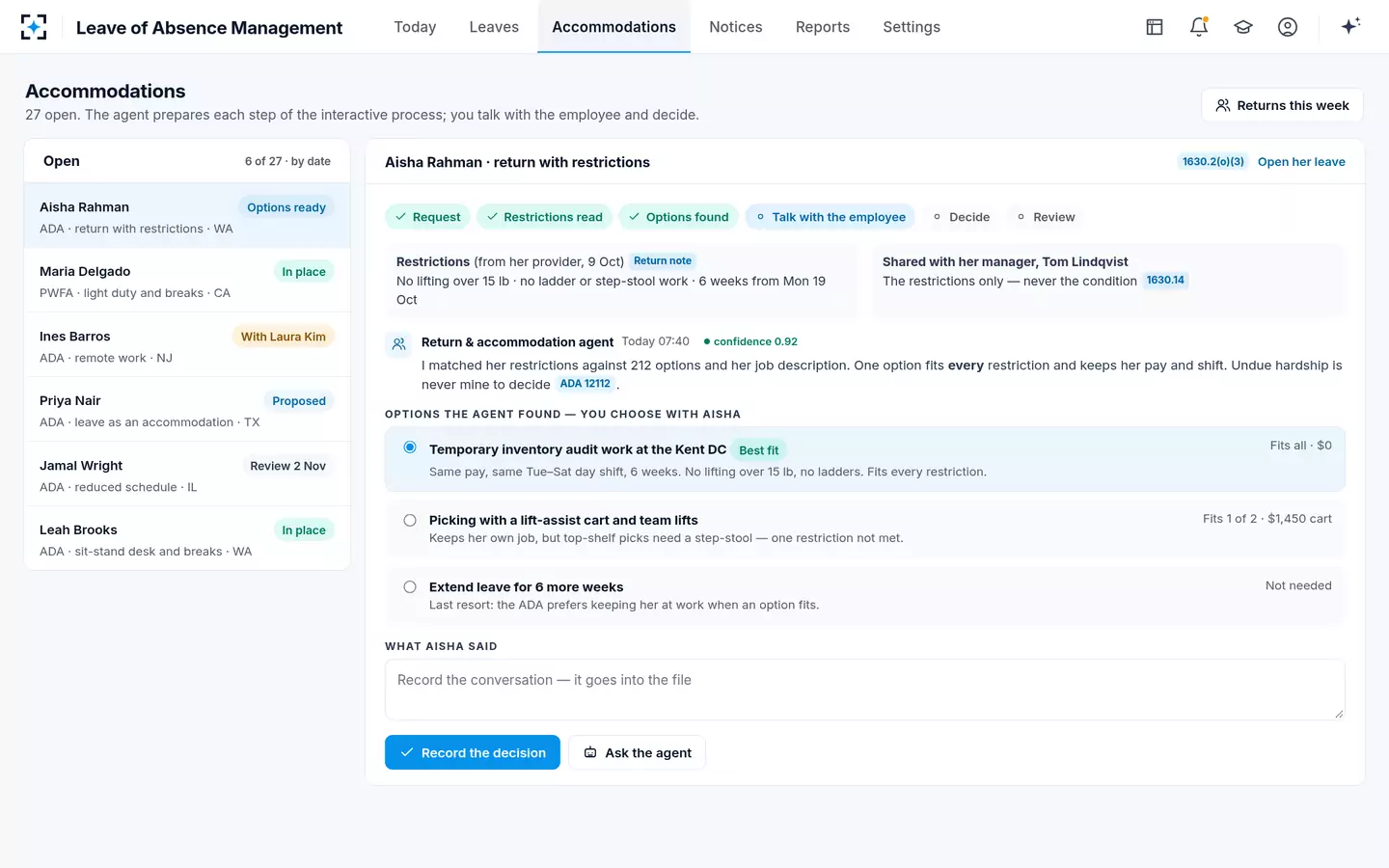Click the 1630.14 citation tag
The image size is (1389, 868).
click(x=1165, y=281)
